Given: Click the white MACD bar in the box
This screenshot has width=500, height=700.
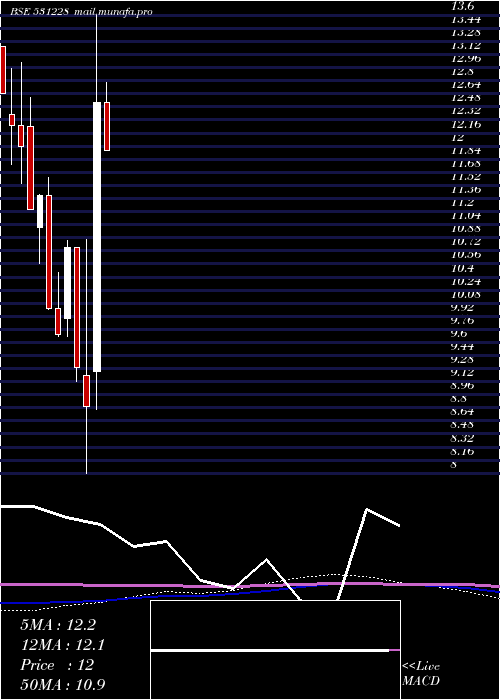Looking at the screenshot, I should pos(270,651).
